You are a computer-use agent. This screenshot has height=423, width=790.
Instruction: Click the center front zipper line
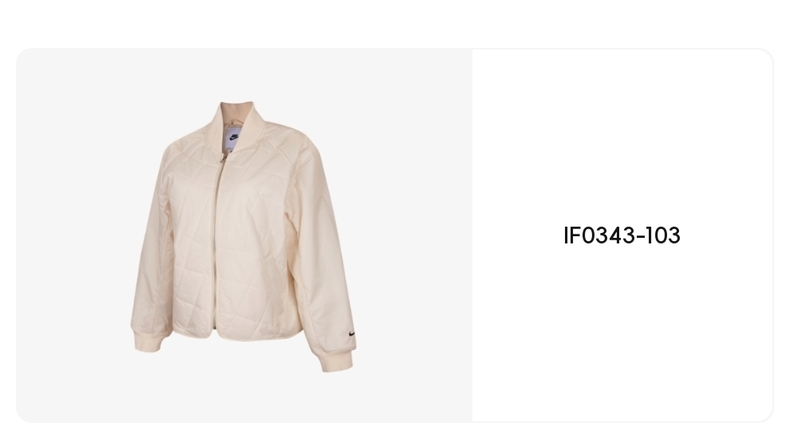point(217,242)
